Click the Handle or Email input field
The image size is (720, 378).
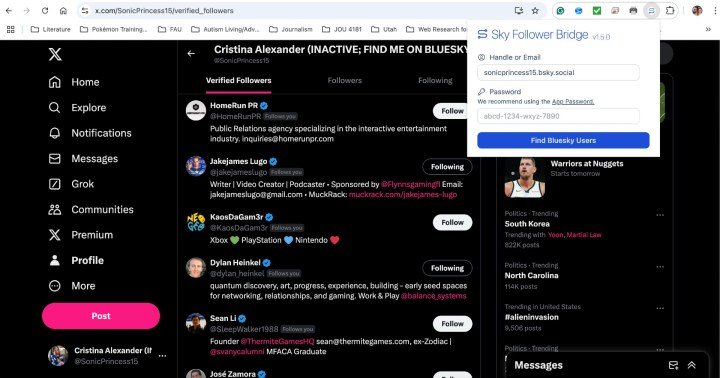click(x=558, y=73)
